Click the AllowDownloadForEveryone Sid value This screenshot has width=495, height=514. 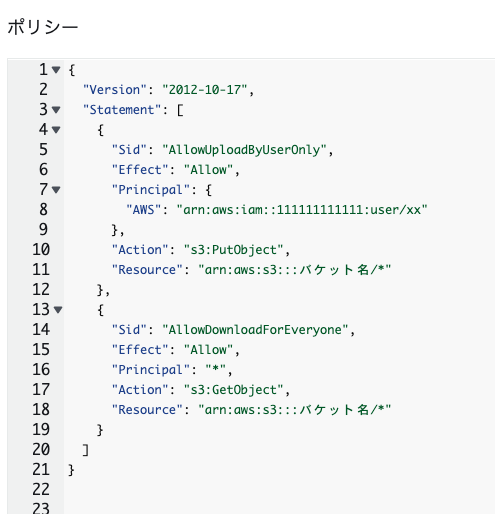[x=255, y=330]
